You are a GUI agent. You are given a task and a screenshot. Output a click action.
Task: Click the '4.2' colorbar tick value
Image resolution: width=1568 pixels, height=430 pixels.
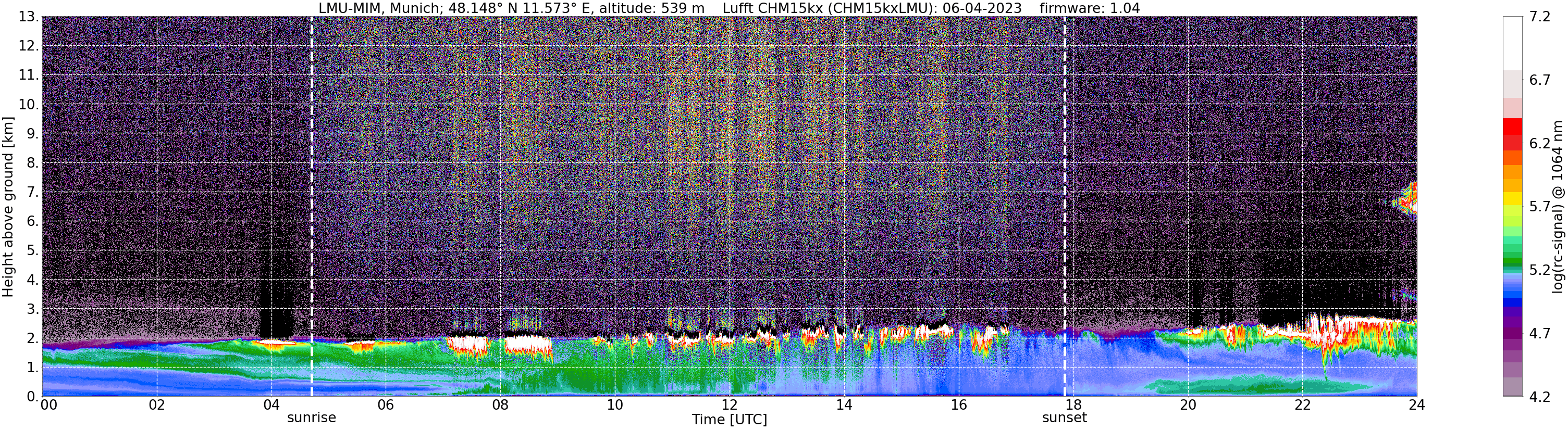(1540, 397)
